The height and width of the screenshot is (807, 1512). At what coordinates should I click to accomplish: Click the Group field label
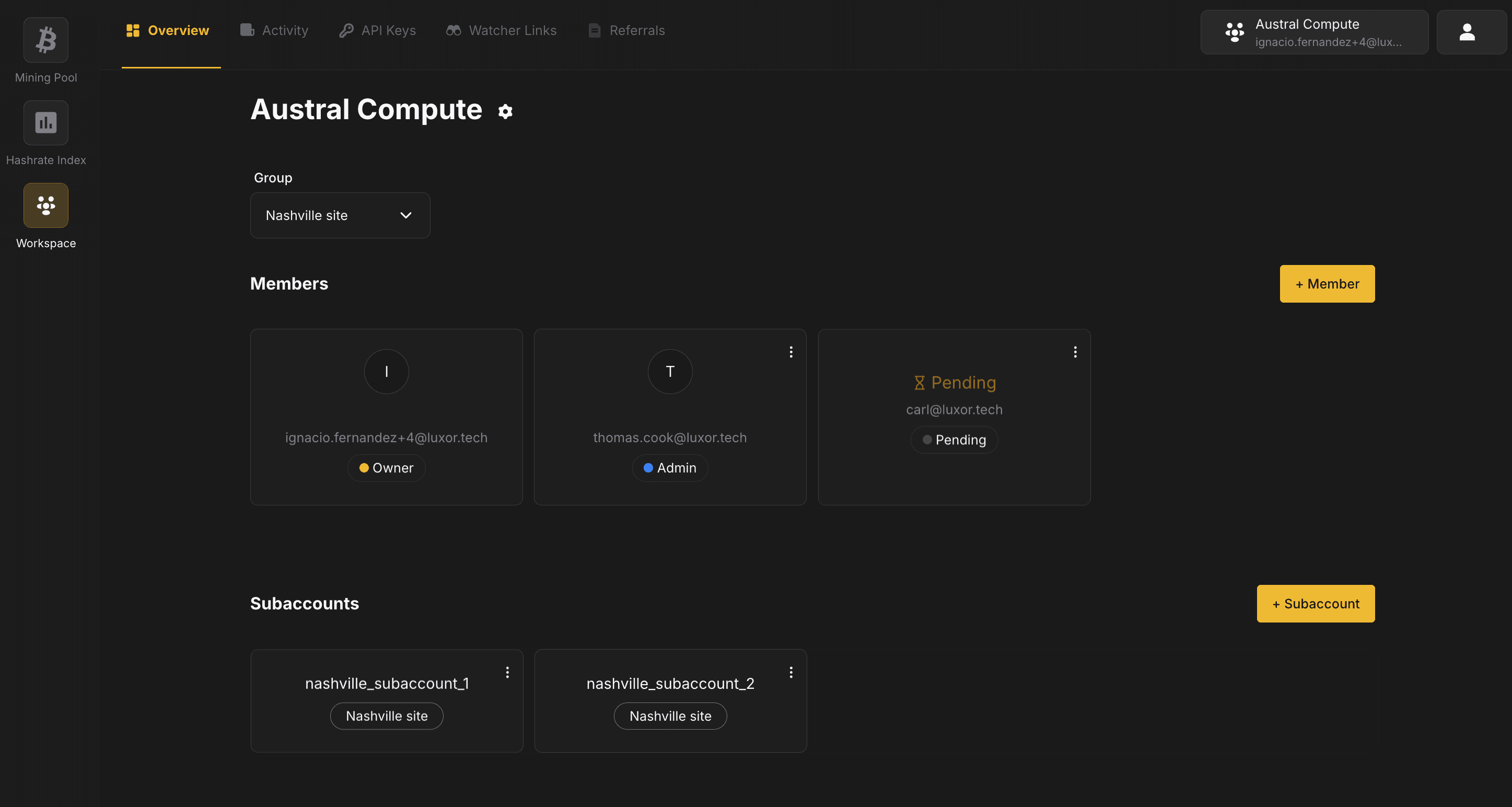click(x=273, y=178)
